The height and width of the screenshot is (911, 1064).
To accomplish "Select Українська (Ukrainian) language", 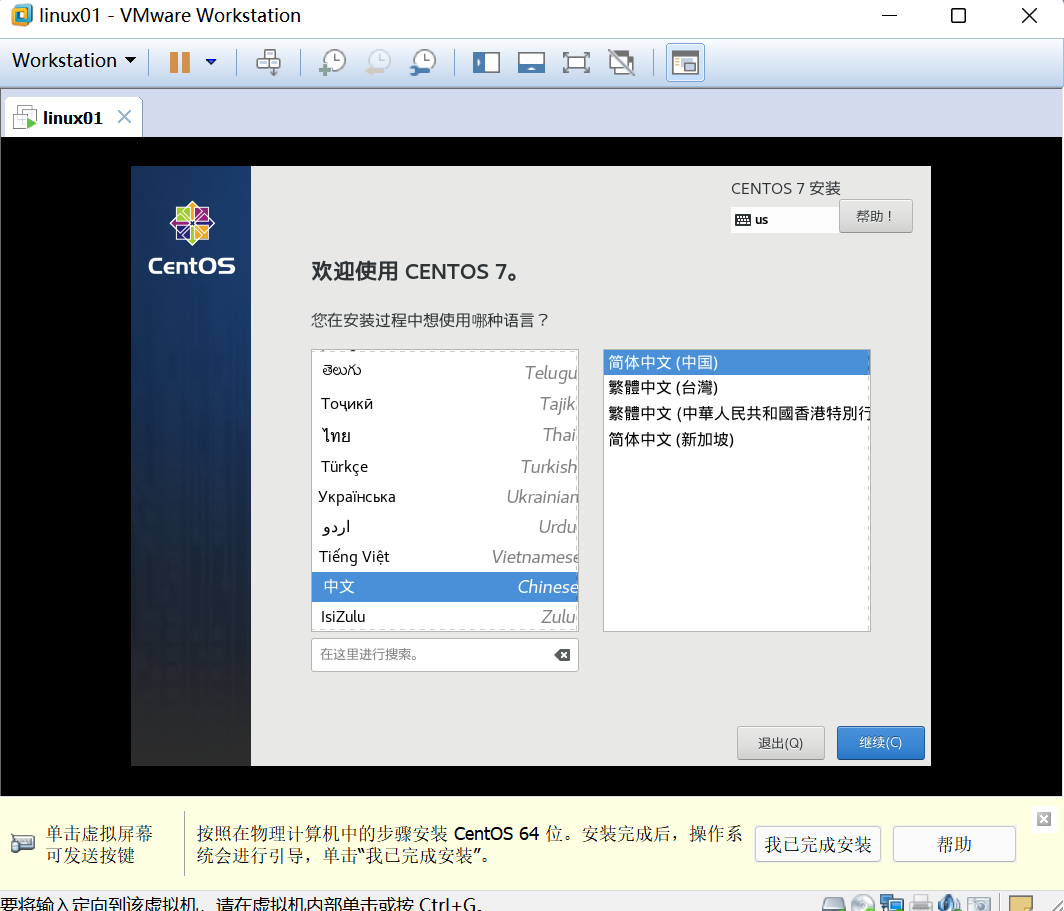I will (x=445, y=497).
